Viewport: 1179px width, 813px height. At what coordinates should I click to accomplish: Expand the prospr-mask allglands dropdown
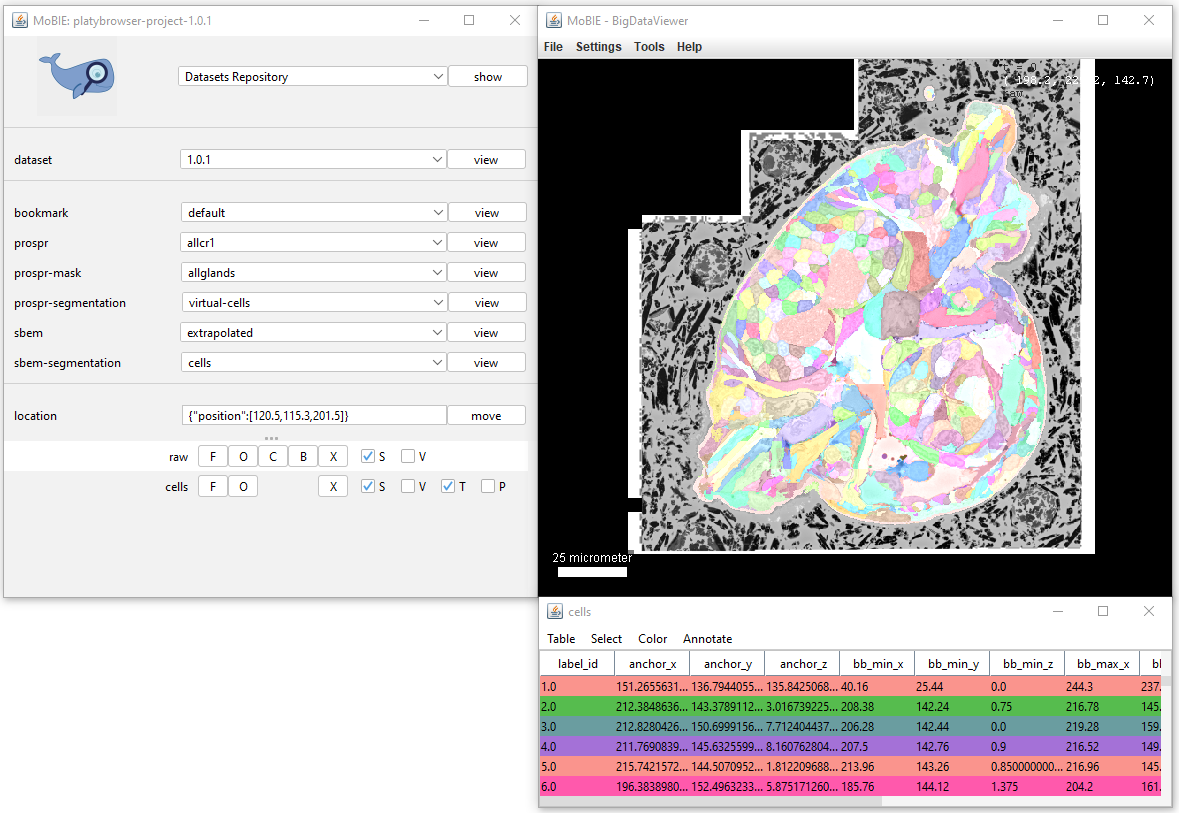tap(314, 273)
